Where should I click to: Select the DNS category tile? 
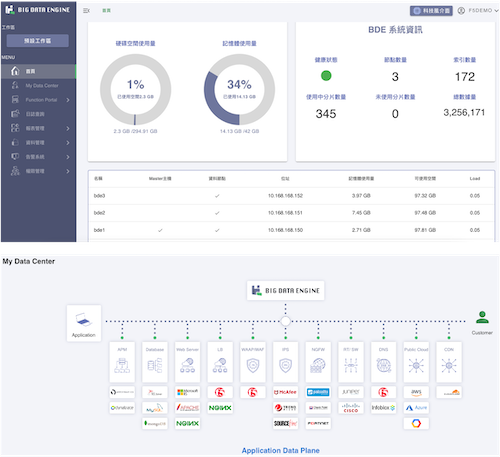(x=383, y=362)
